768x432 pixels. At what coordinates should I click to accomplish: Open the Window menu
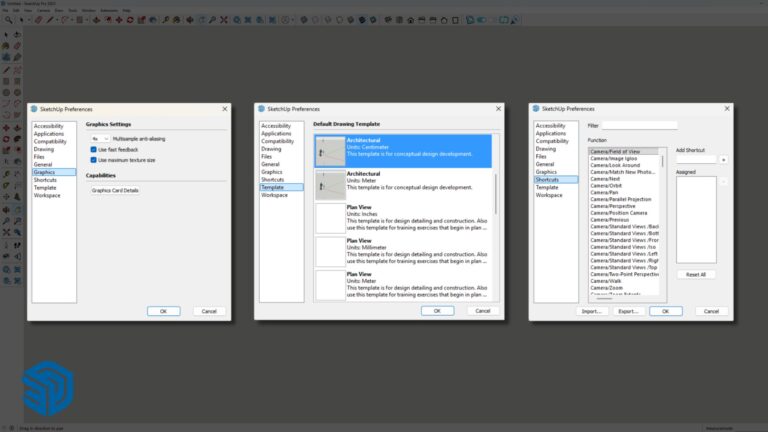point(89,10)
